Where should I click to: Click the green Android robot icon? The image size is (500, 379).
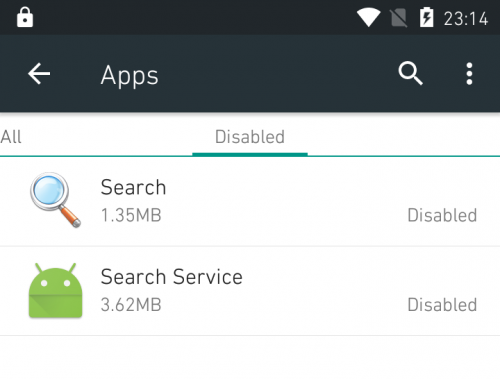pos(55,290)
